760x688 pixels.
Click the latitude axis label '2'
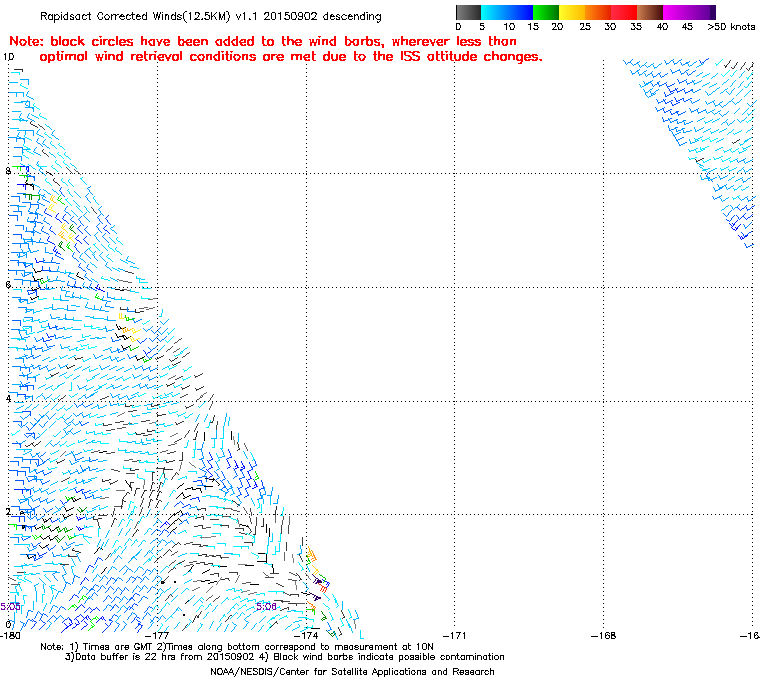pyautogui.click(x=8, y=512)
